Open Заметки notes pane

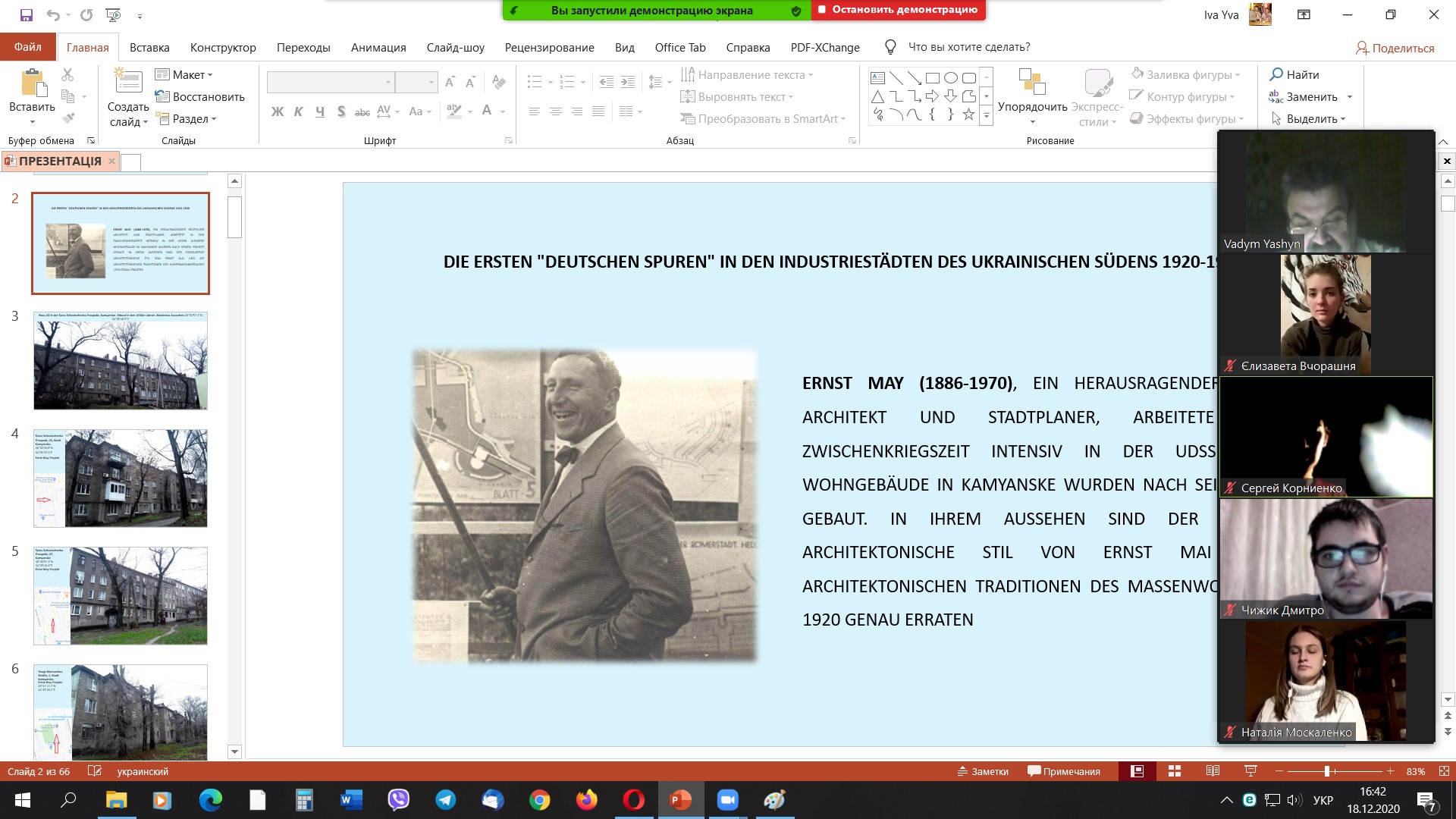[983, 771]
